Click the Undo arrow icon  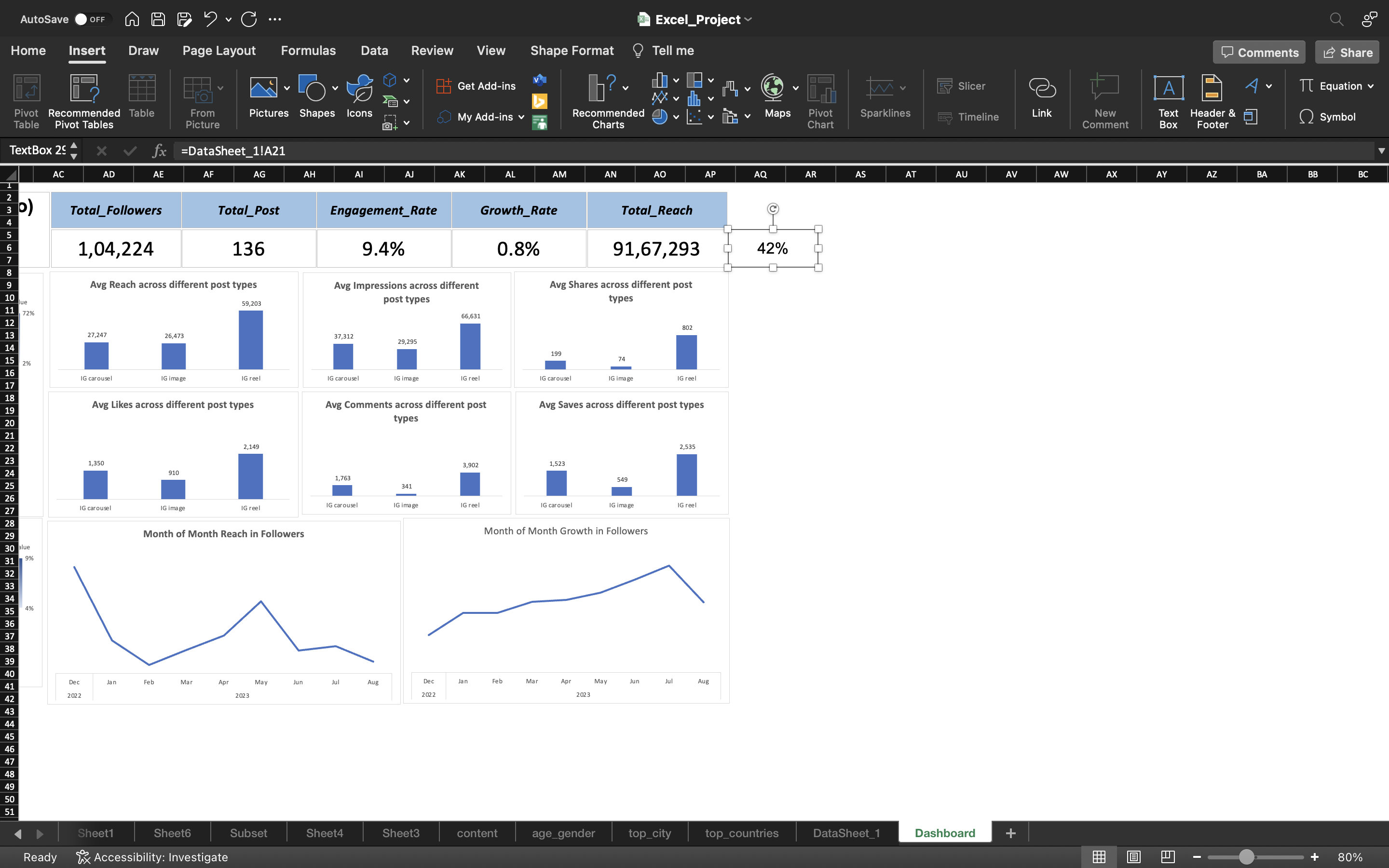point(211,19)
